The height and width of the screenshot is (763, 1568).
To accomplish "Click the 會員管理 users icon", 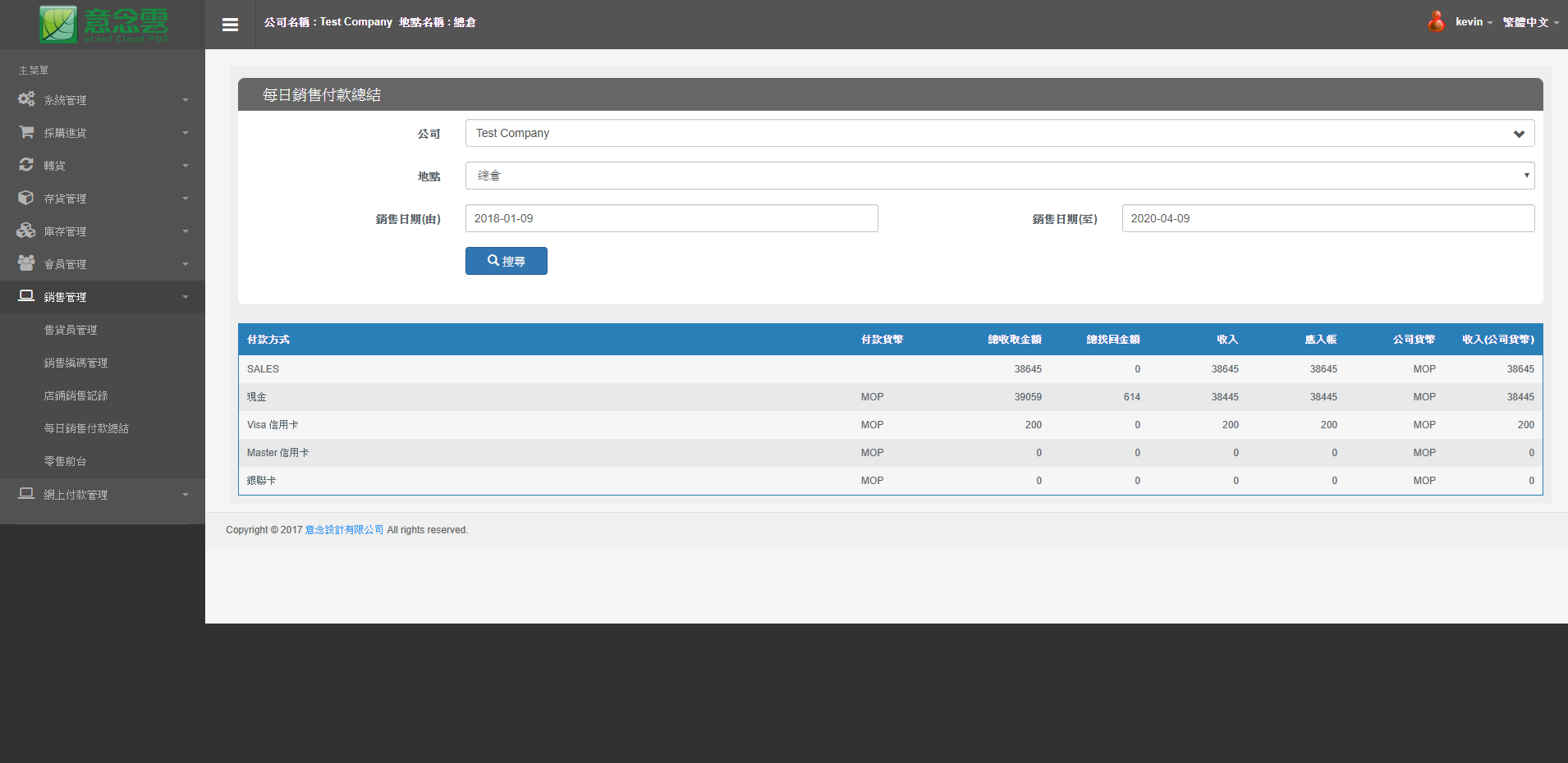I will click(x=26, y=263).
